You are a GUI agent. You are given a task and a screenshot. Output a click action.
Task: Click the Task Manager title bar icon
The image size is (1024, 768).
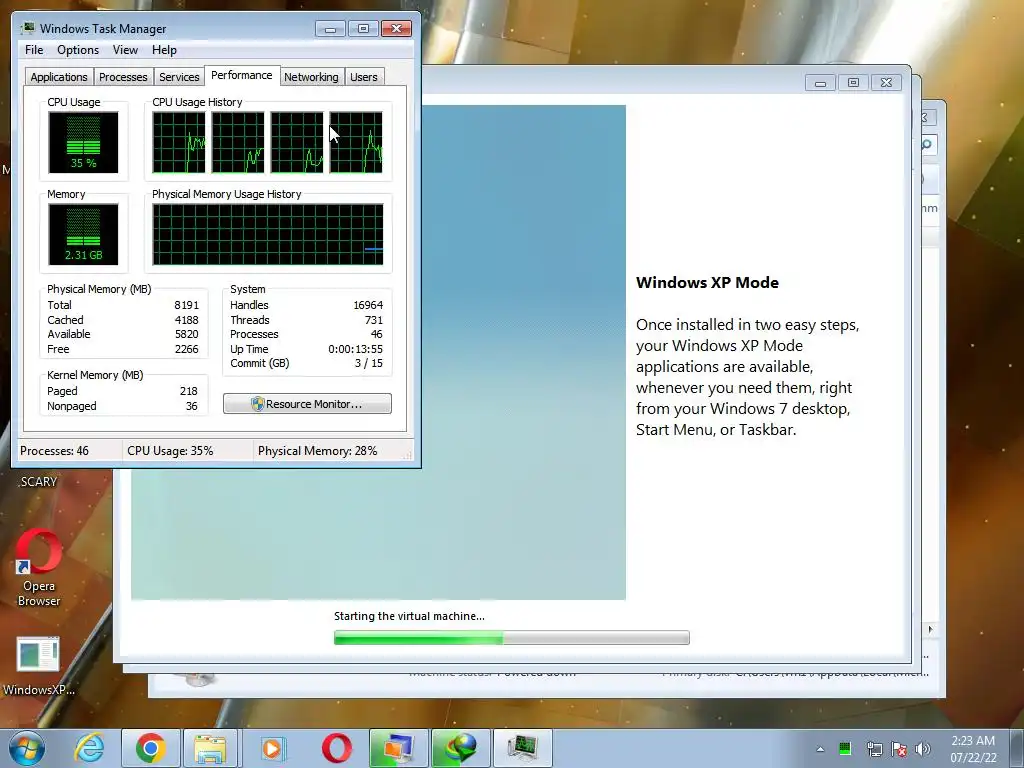click(x=27, y=28)
